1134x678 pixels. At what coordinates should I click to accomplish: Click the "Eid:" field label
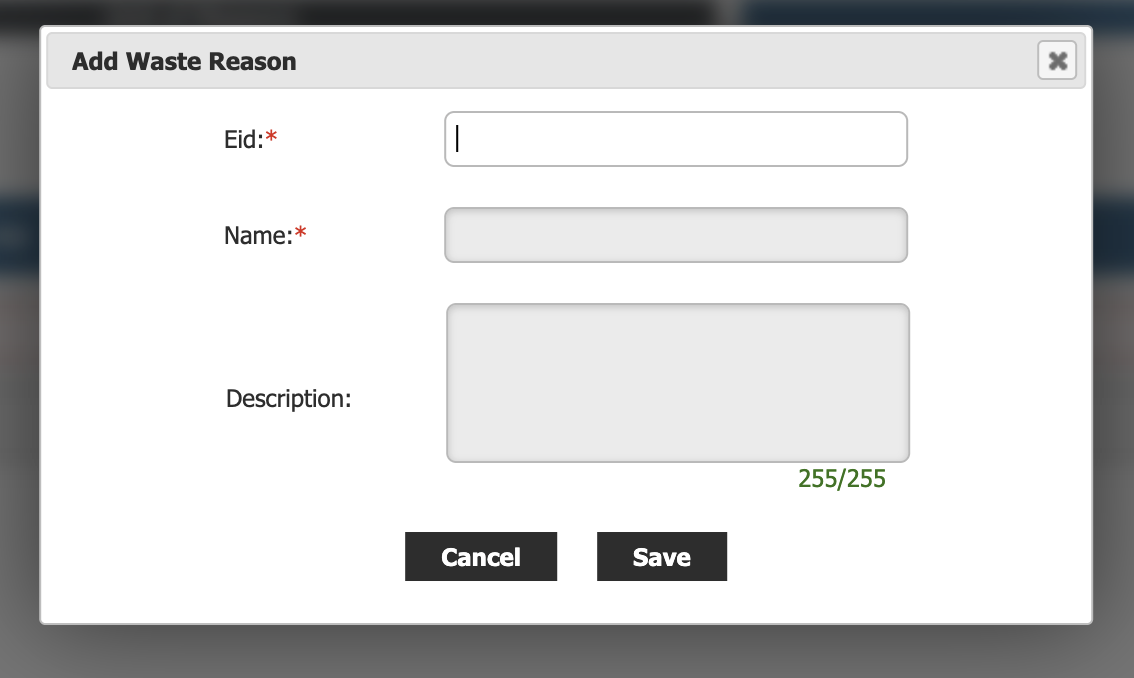pyautogui.click(x=243, y=140)
